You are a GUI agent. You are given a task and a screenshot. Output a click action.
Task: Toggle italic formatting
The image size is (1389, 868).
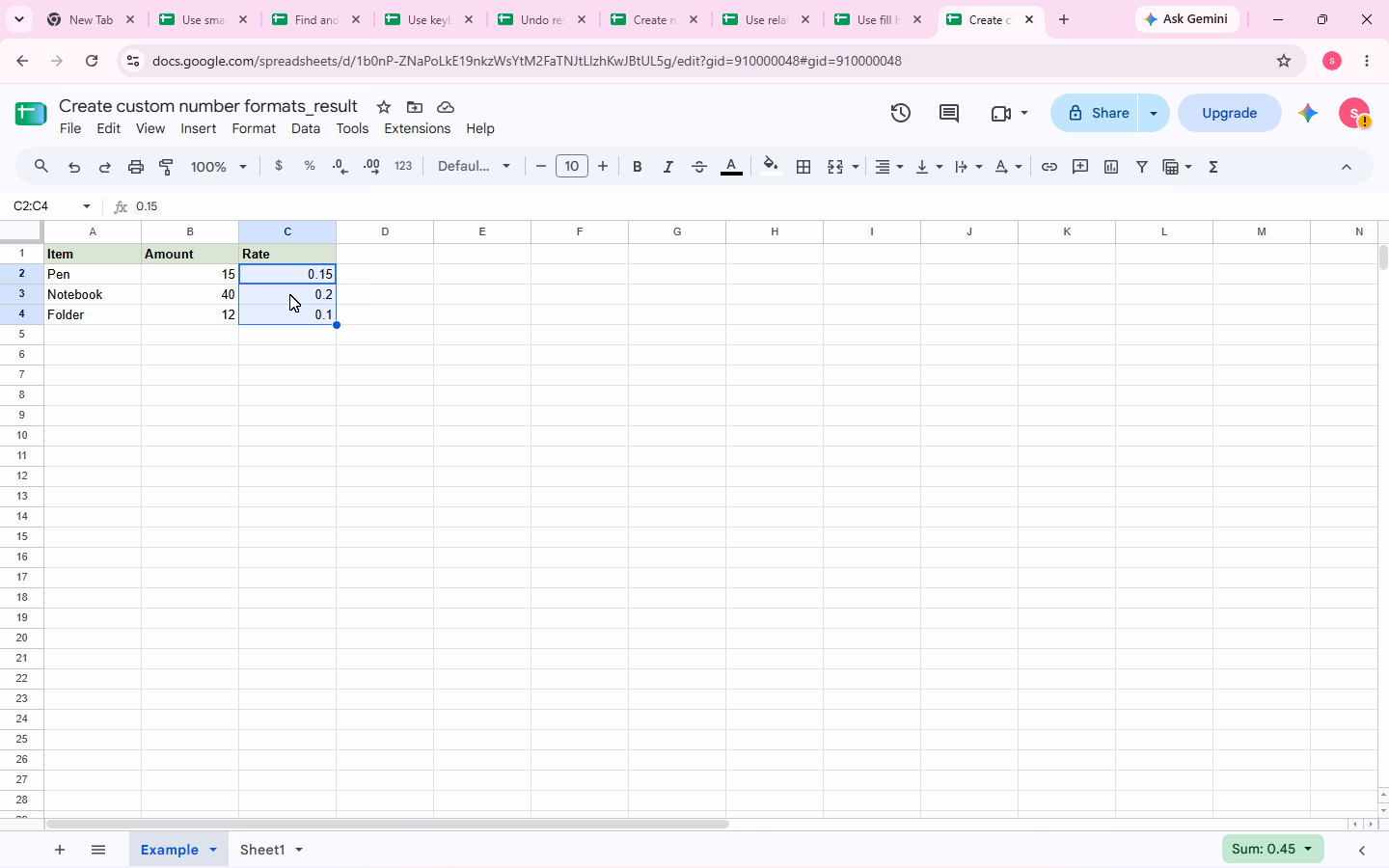pos(667,167)
